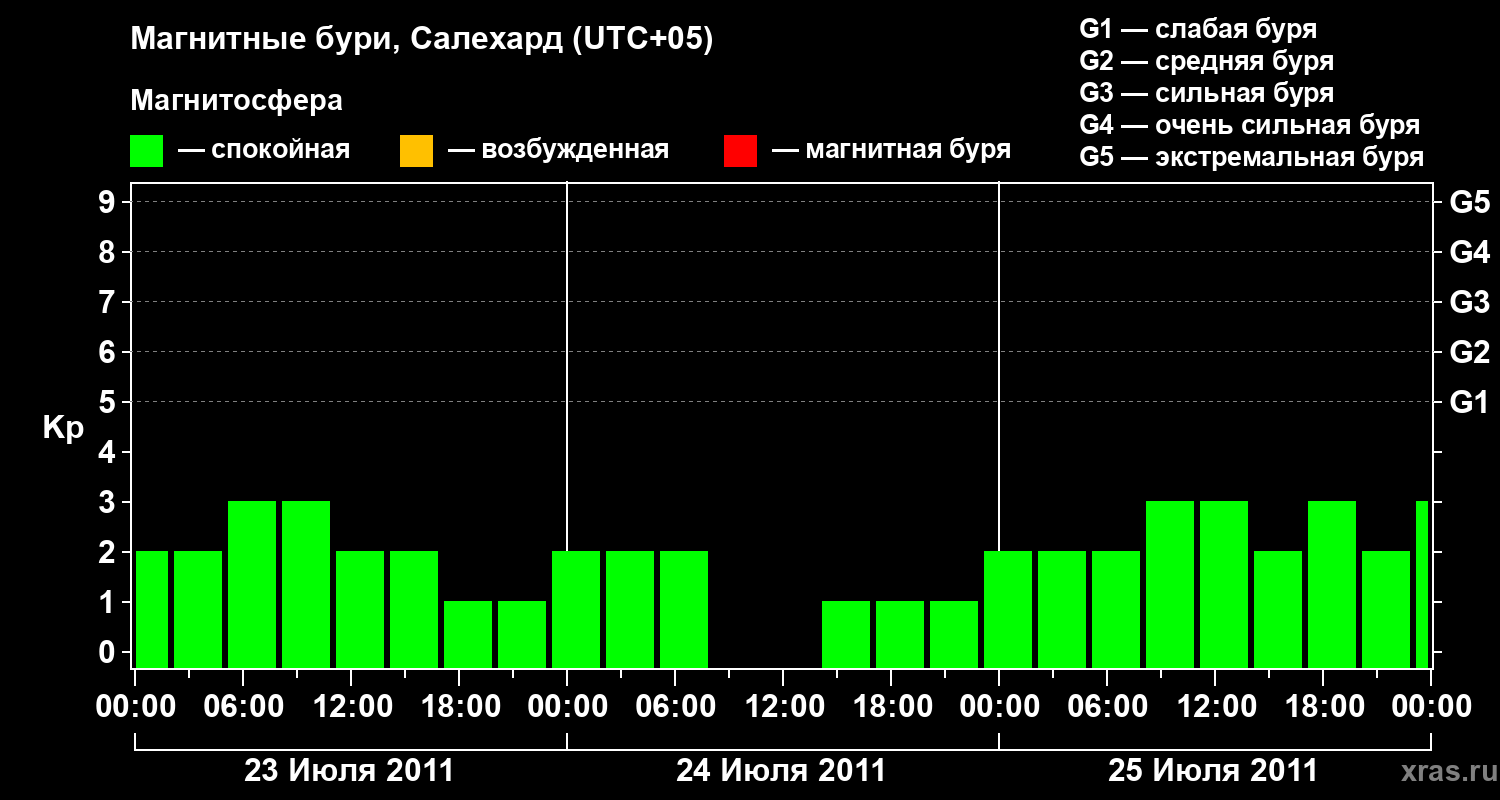This screenshot has width=1500, height=800.
Task: Click the 'G2 — средняя буря' legend line
Action: 1207,61
